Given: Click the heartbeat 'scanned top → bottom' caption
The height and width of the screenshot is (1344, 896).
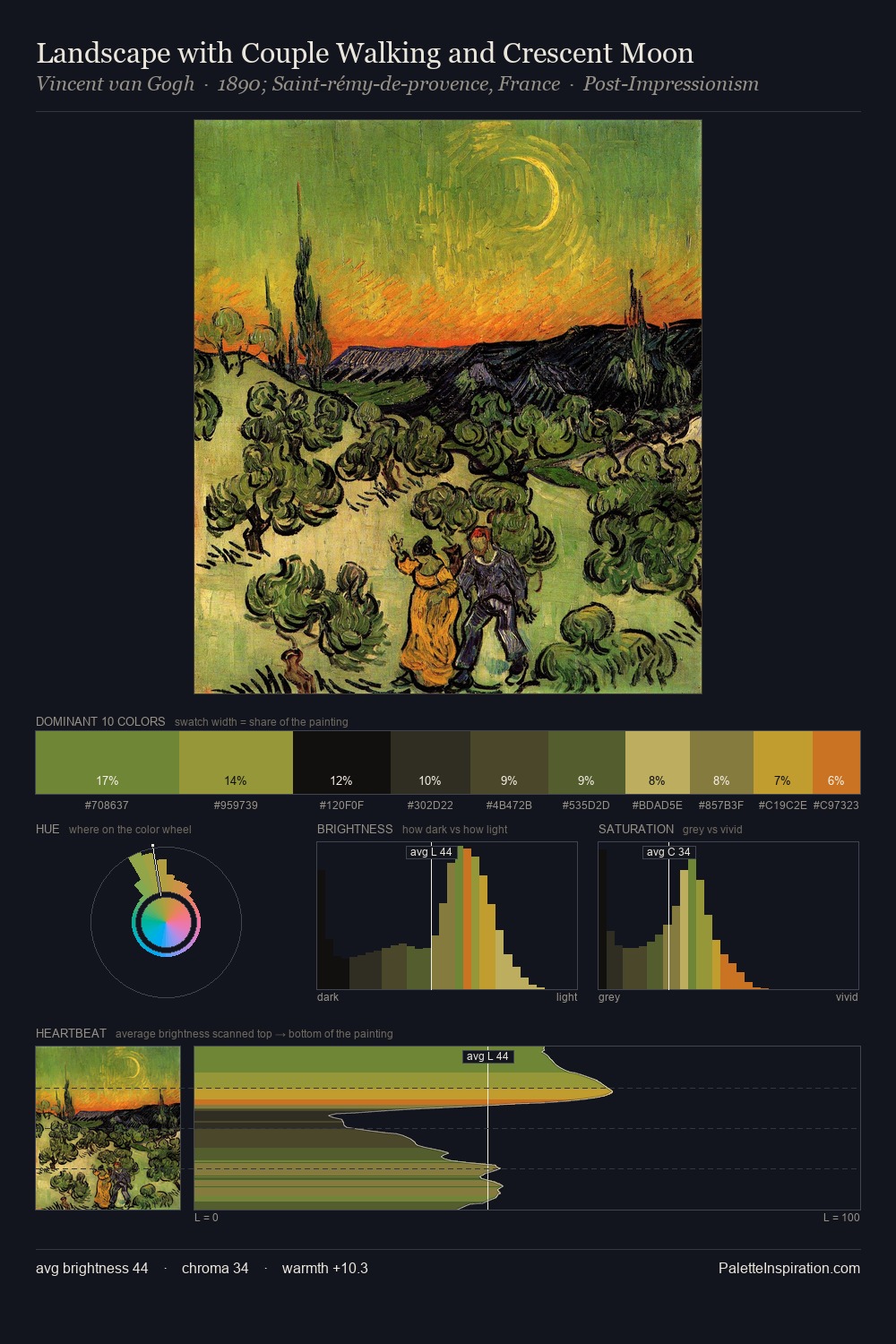Looking at the screenshot, I should click(x=254, y=1034).
